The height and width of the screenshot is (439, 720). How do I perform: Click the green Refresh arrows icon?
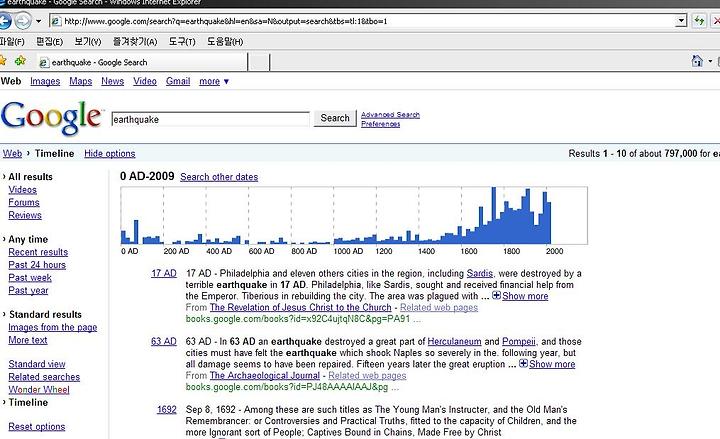pos(699,21)
